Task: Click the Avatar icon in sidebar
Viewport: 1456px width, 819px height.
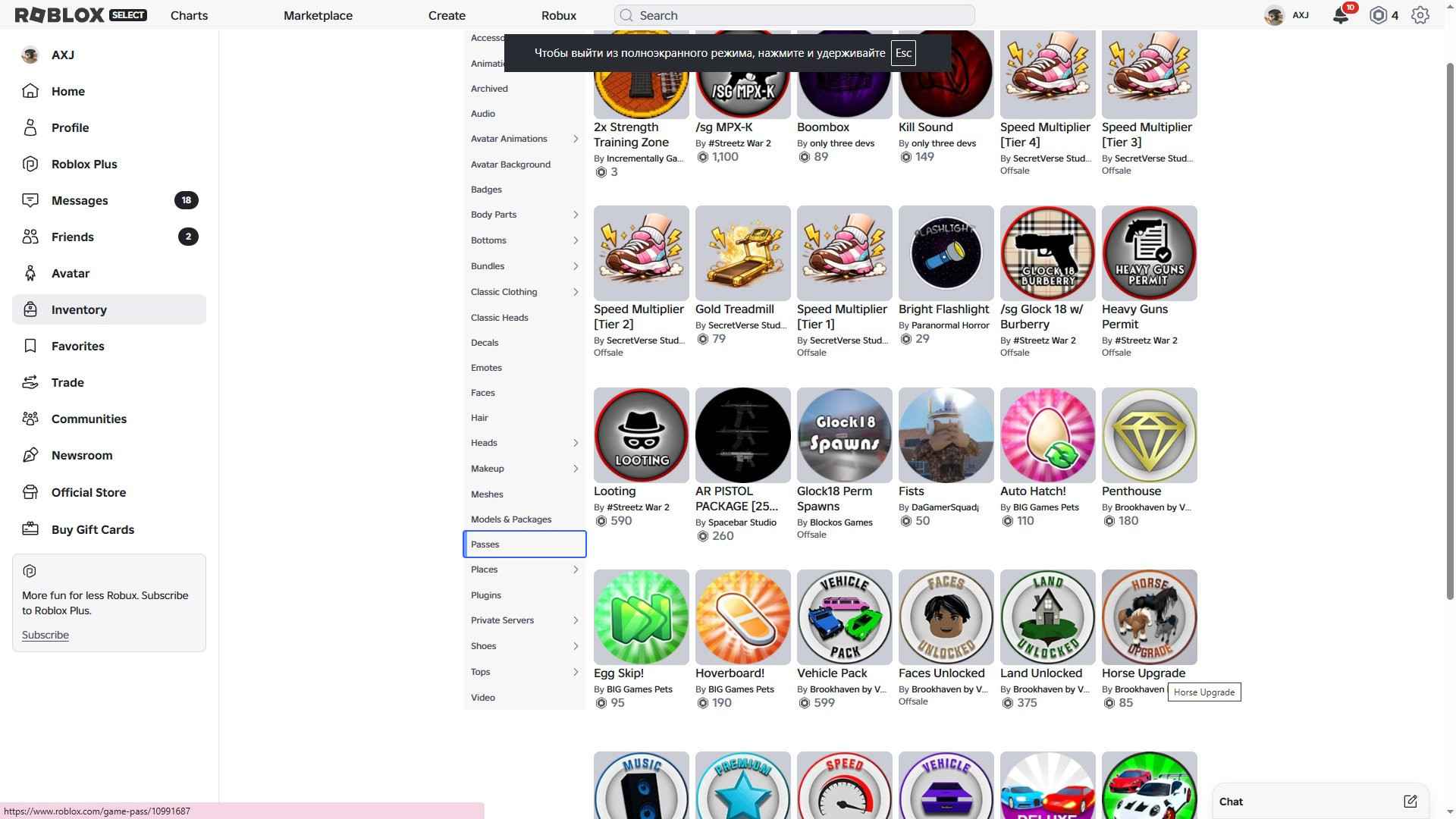Action: coord(30,273)
